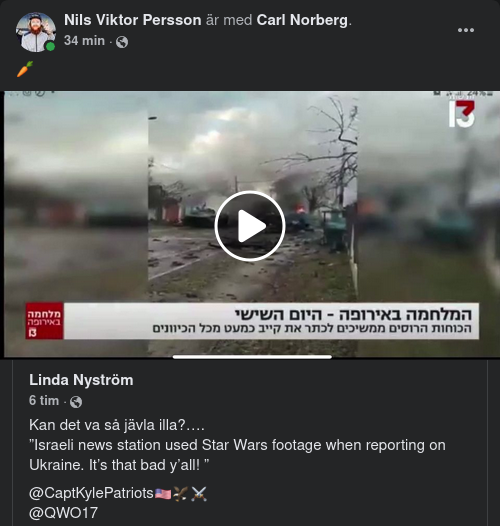Click the video progress bar line
Viewport: 500px width, 526px height.
pyautogui.click(x=252, y=357)
